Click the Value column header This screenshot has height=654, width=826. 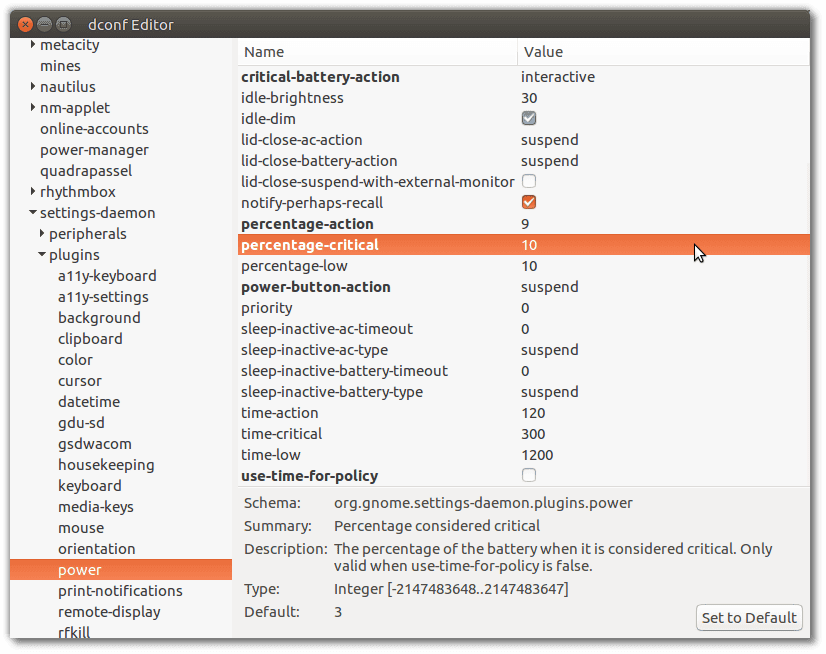pos(664,52)
